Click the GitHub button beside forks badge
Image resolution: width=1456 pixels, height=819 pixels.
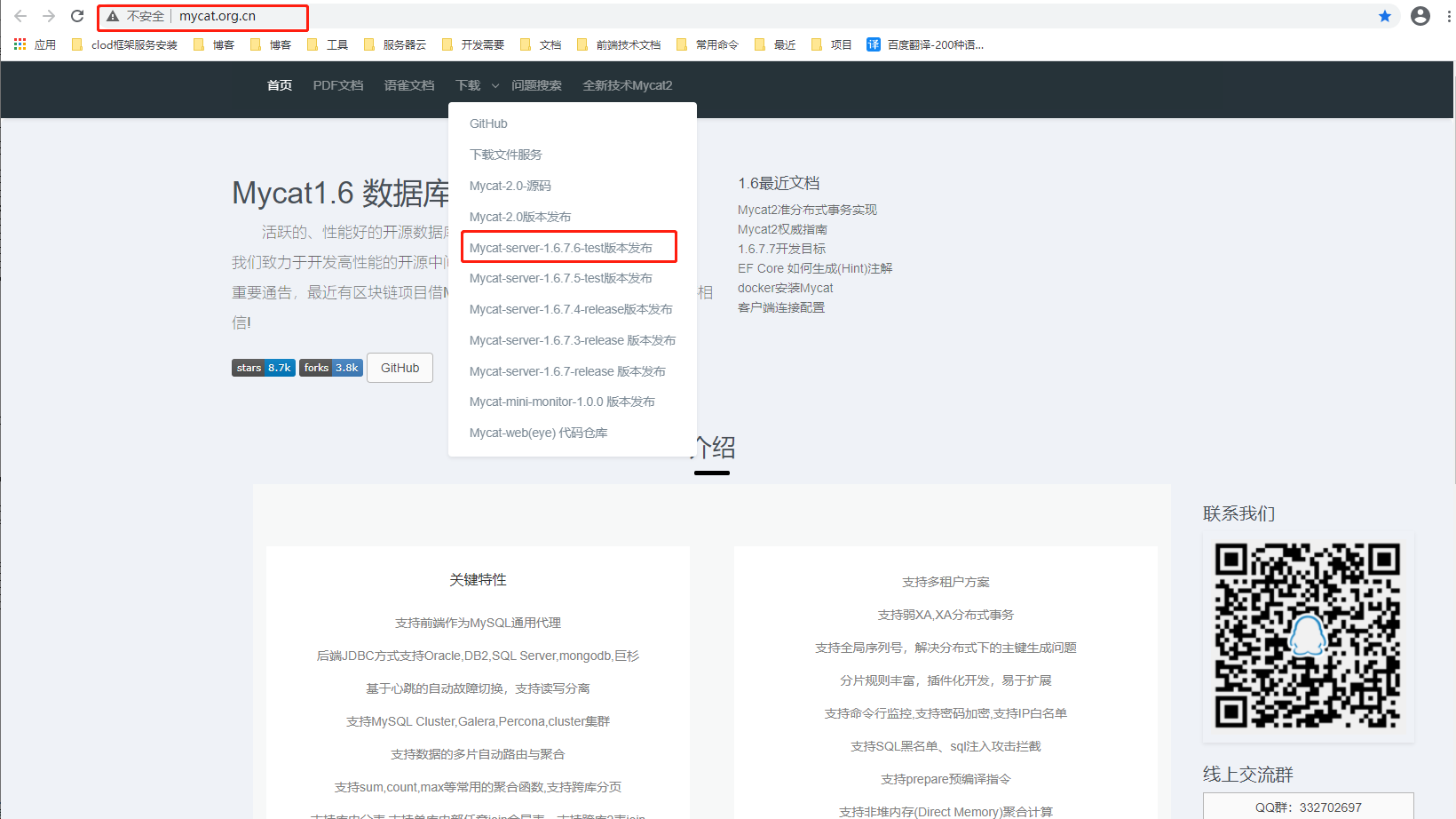pos(400,368)
